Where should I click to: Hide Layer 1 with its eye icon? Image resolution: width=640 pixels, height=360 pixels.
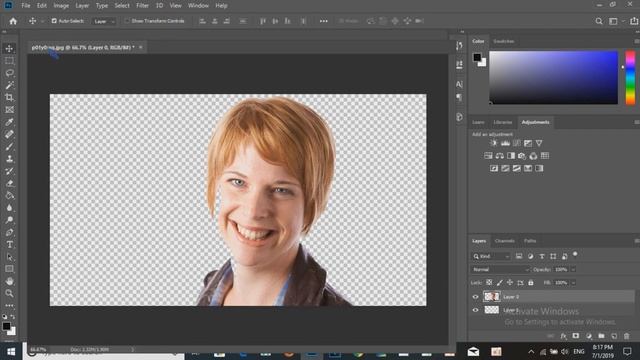click(x=475, y=310)
